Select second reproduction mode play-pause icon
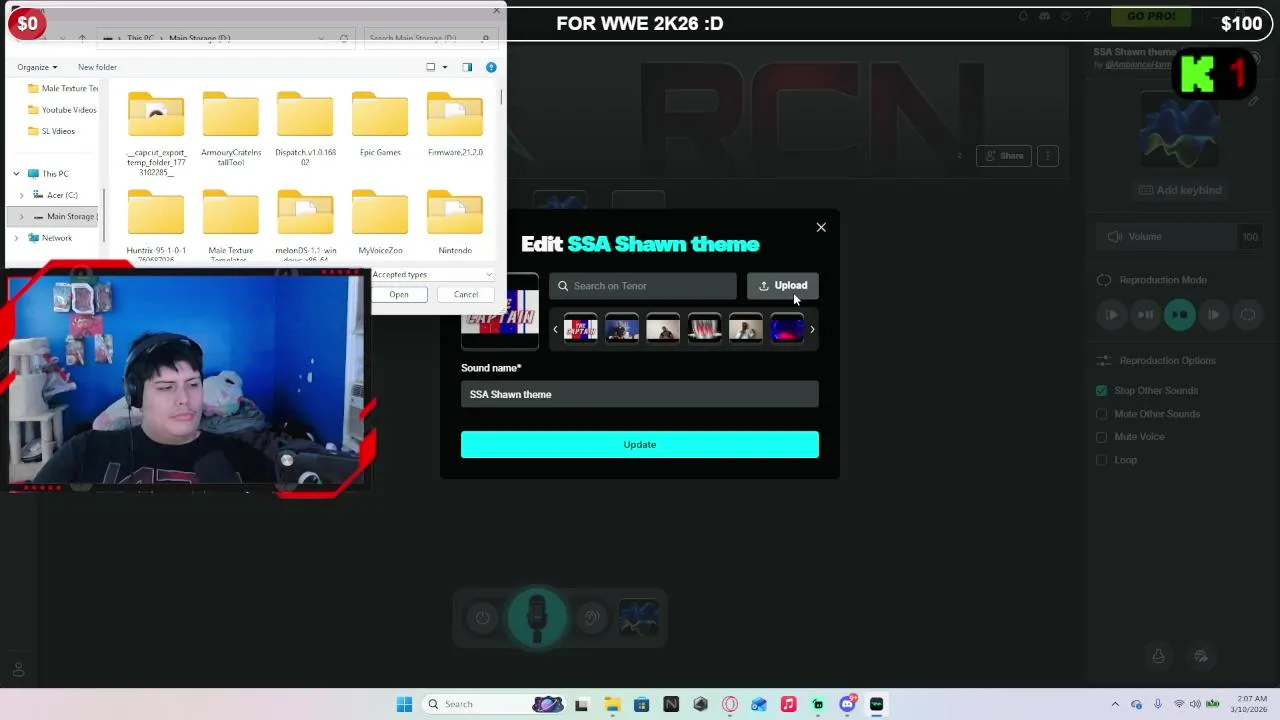The width and height of the screenshot is (1280, 720). click(1145, 315)
